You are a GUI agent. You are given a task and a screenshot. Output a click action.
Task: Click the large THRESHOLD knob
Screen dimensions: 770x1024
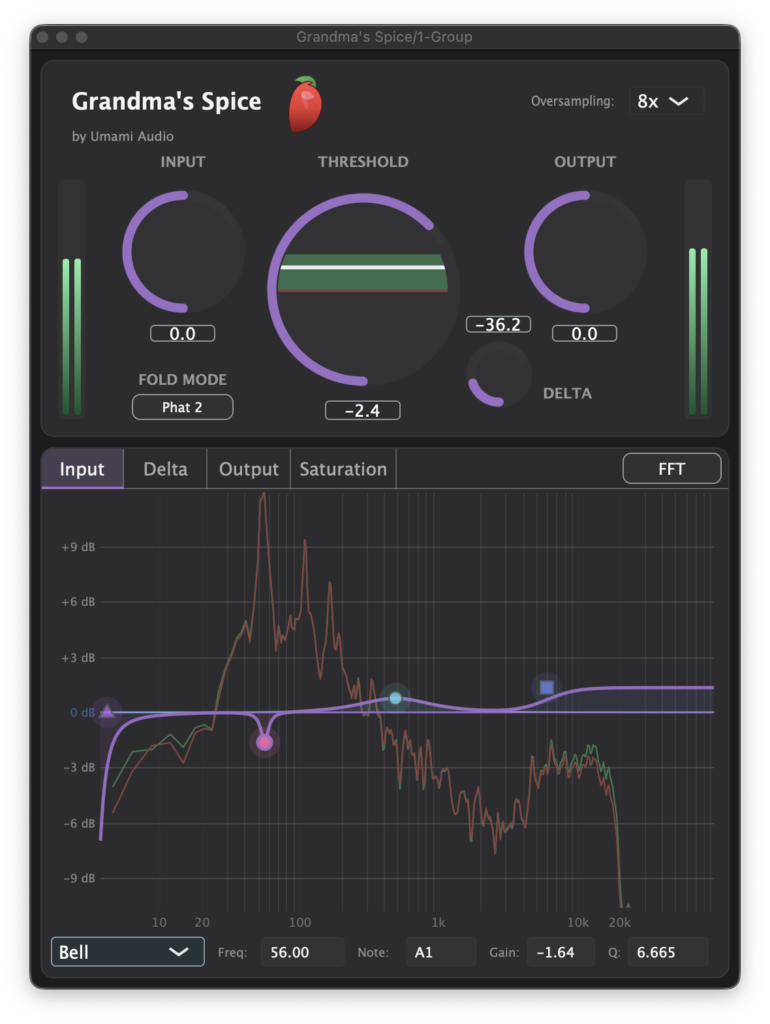tap(363, 289)
